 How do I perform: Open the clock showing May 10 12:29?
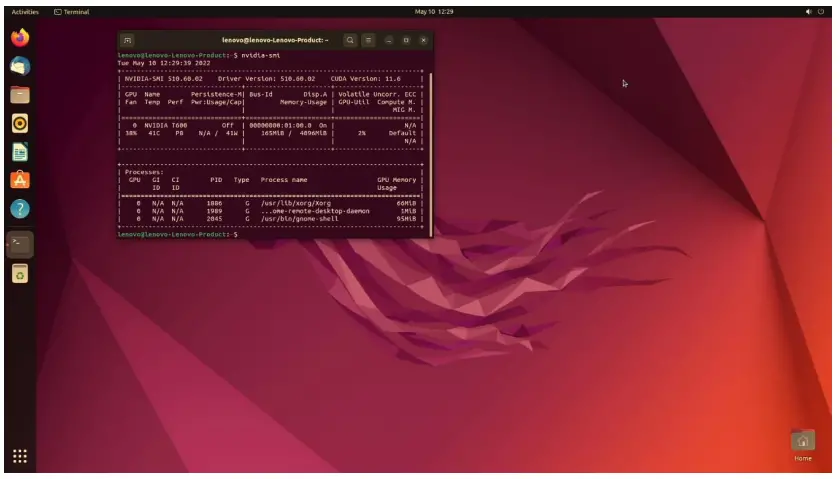pyautogui.click(x=434, y=12)
